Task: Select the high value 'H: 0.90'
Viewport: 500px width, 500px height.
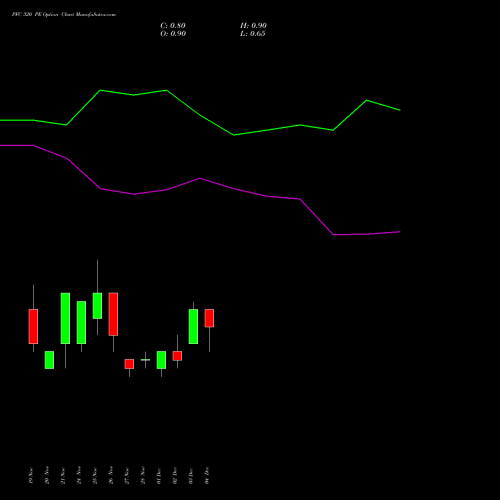Action: pyautogui.click(x=253, y=26)
